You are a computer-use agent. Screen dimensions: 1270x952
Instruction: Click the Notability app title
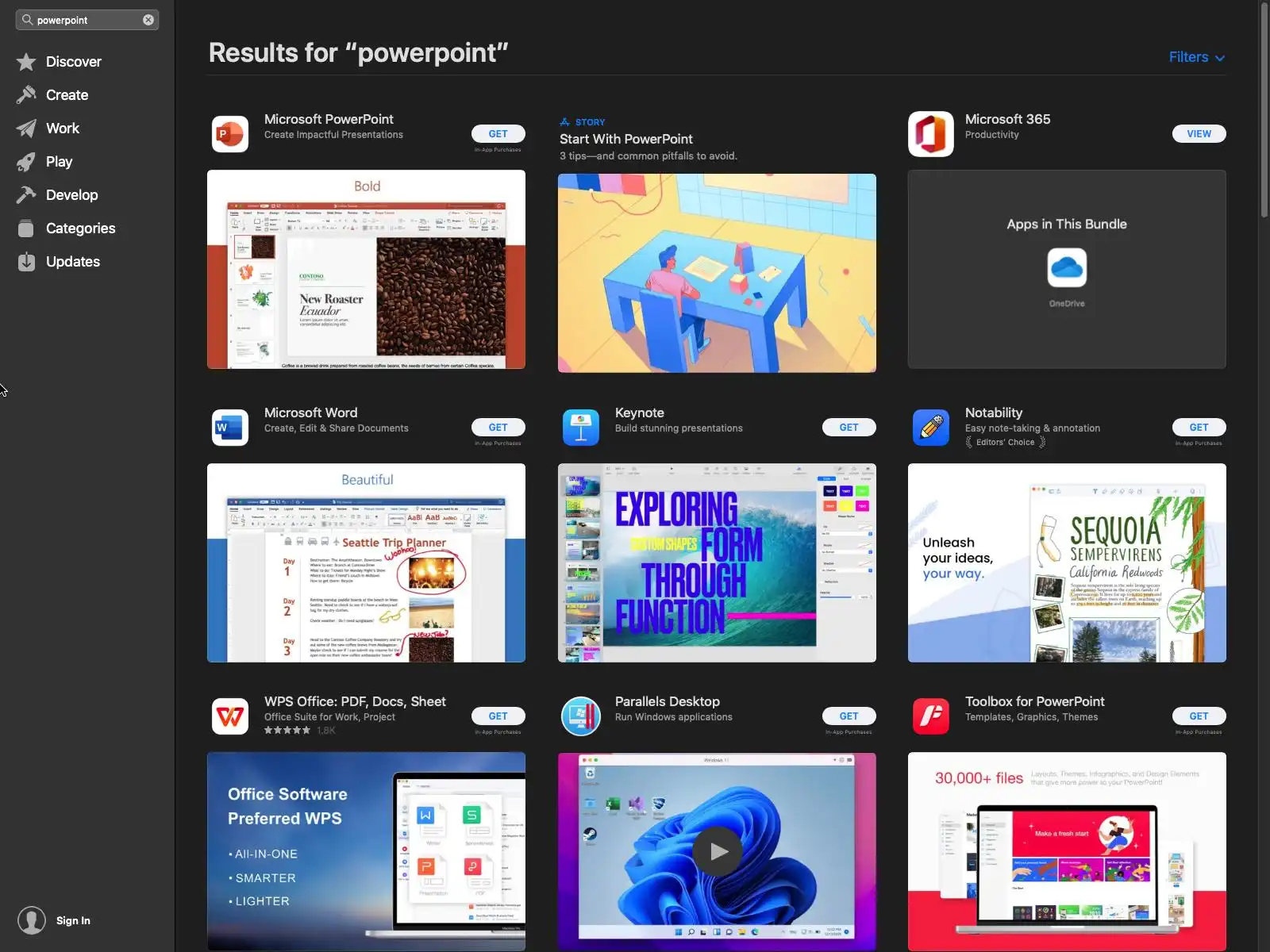click(994, 413)
